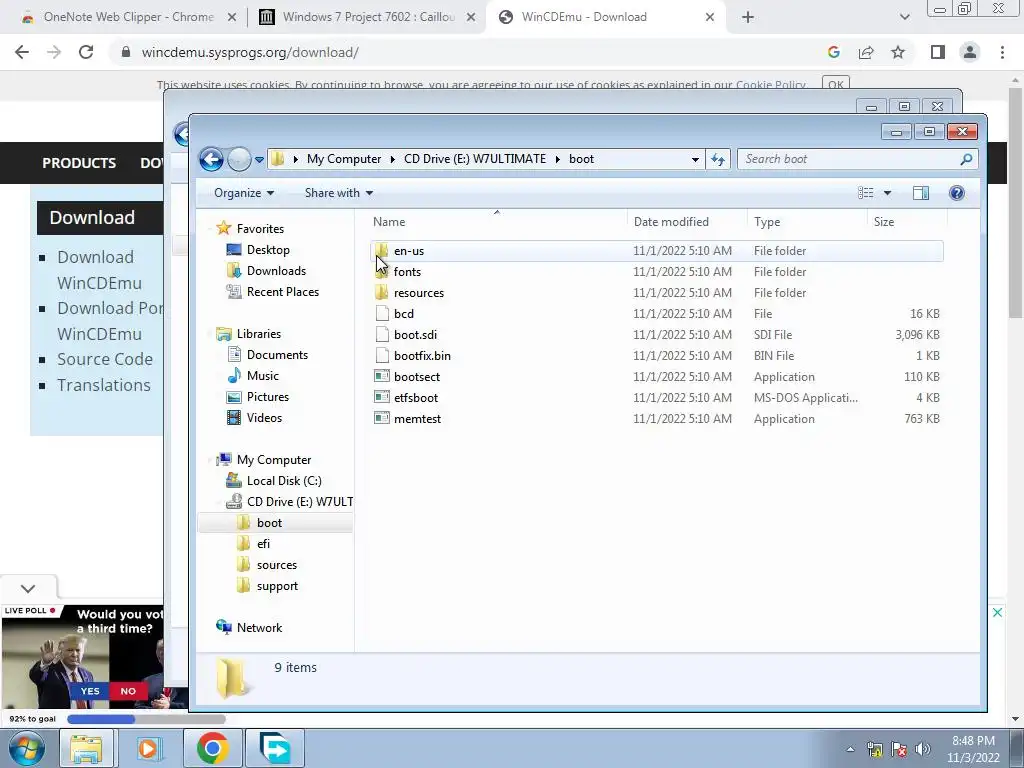The height and width of the screenshot is (768, 1024).
Task: Open the recent pages dropdown arrow
Action: [259, 159]
